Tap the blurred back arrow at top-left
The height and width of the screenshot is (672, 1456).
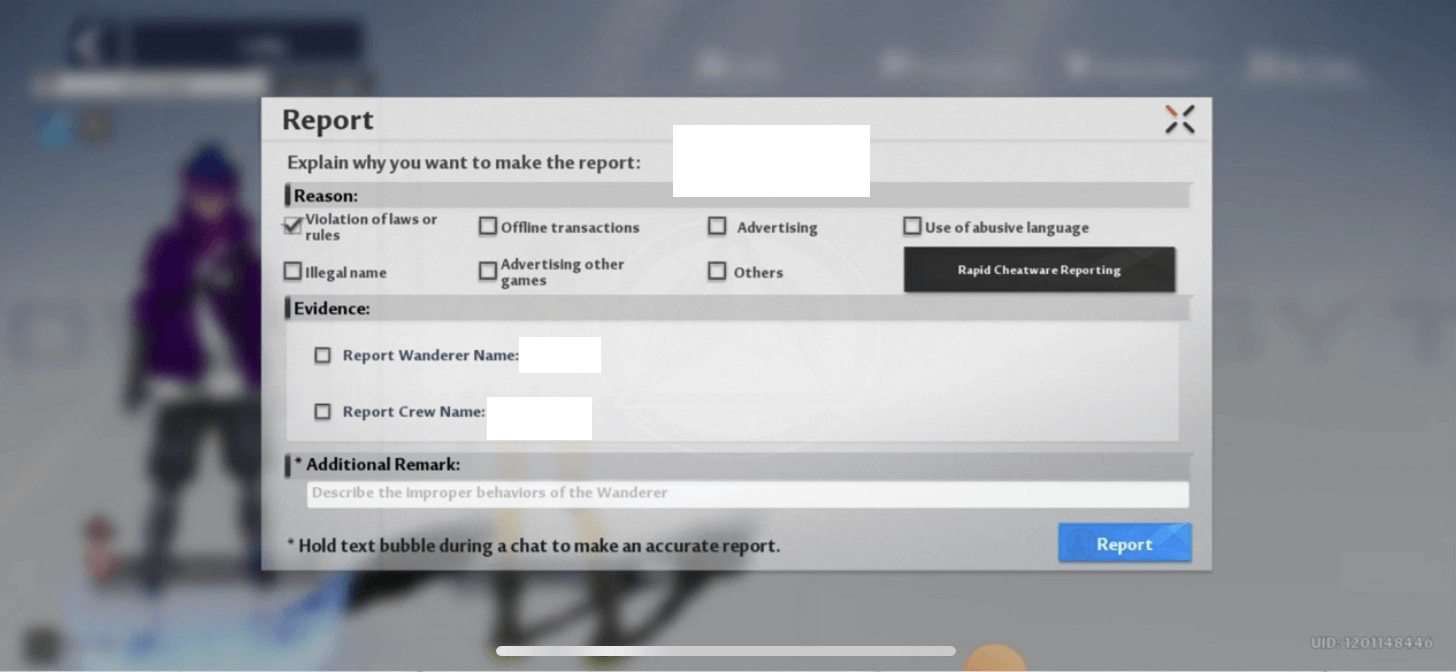coord(89,45)
